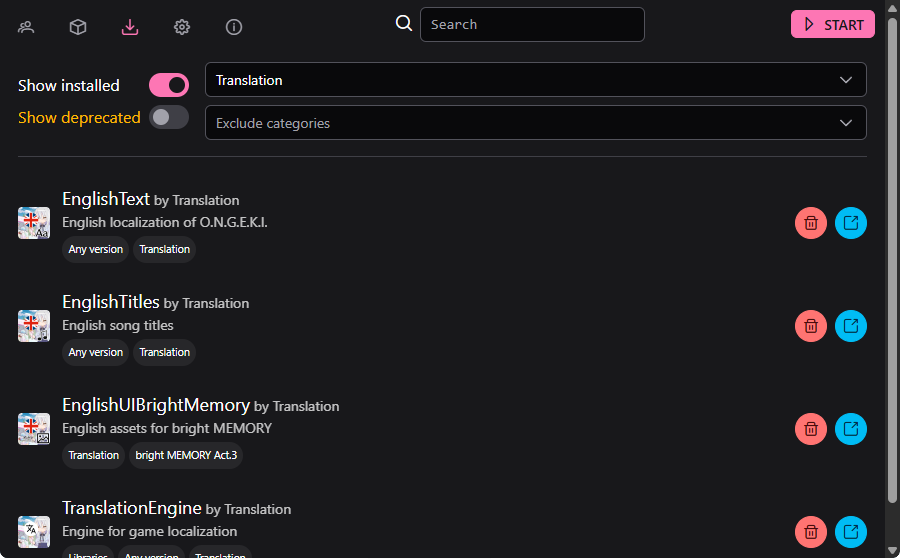Delete the EnglishTitles mod

[x=811, y=326]
